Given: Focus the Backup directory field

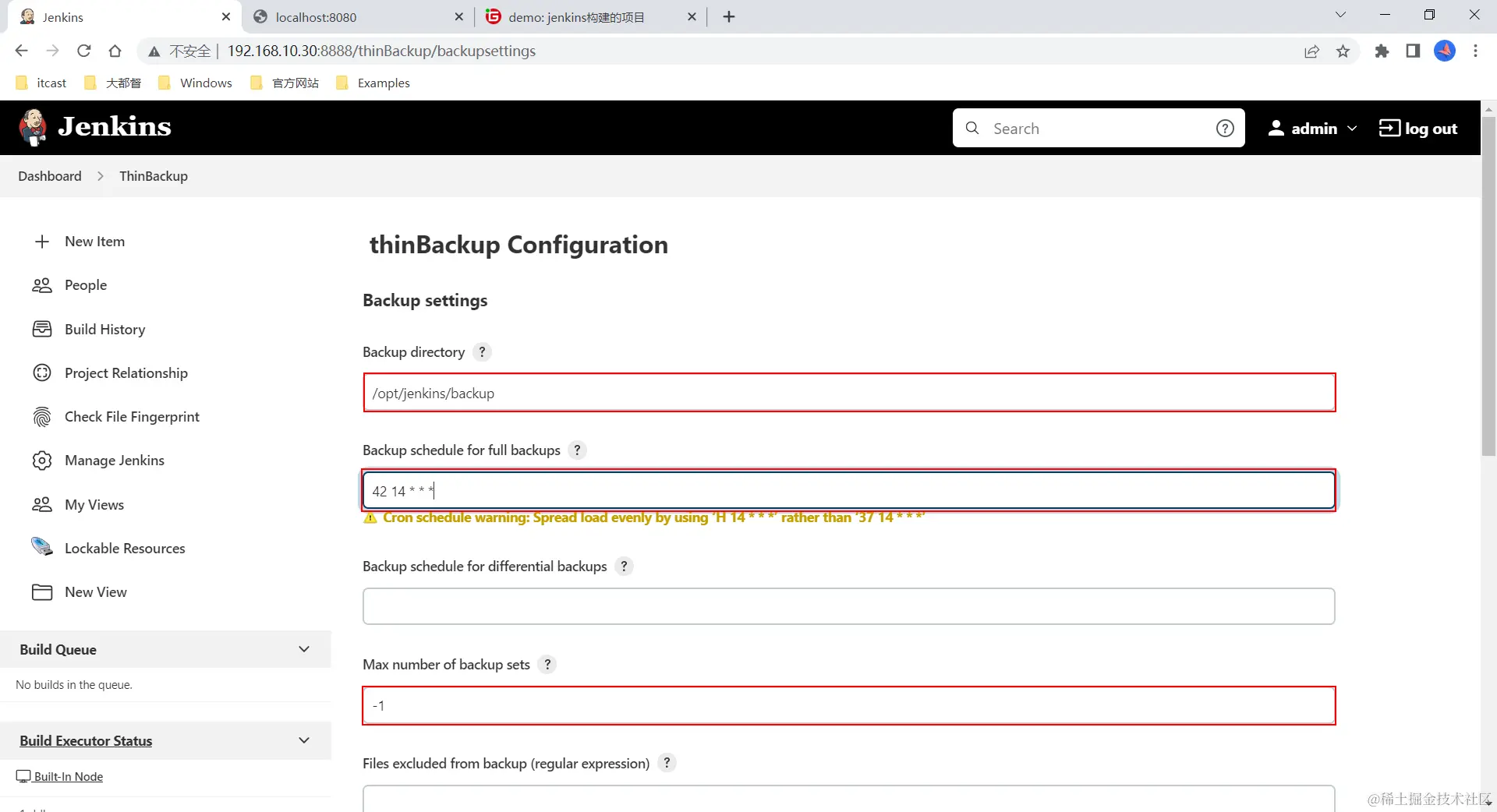Looking at the screenshot, I should pyautogui.click(x=848, y=393).
